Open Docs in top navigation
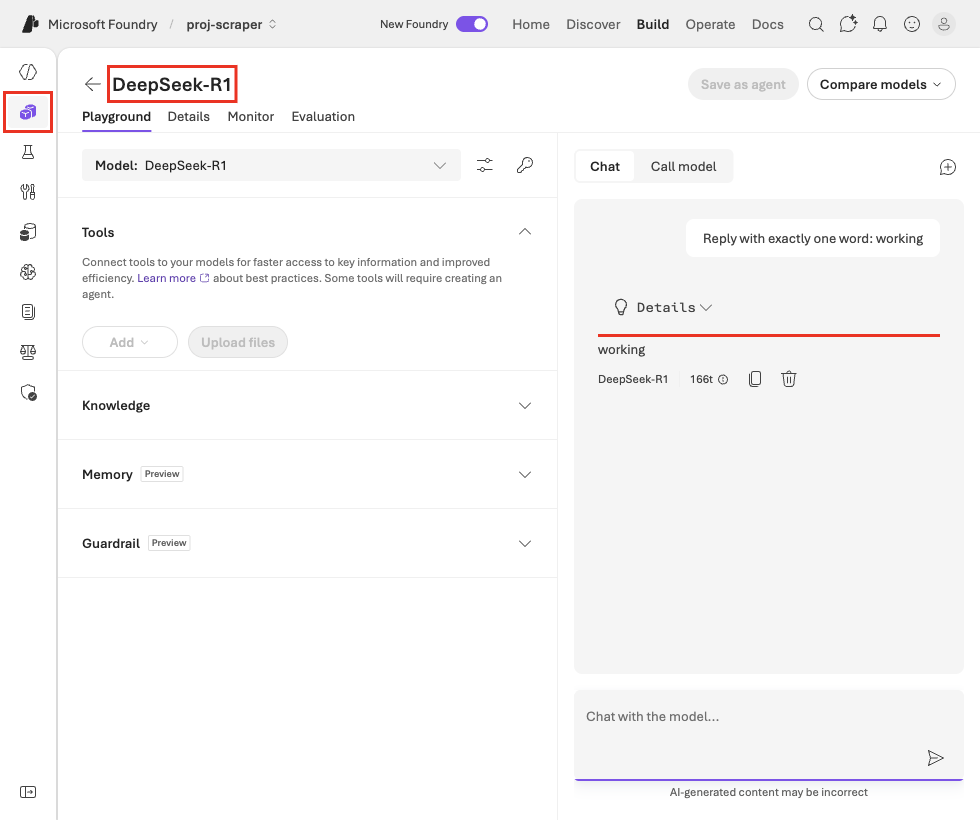 tap(768, 24)
